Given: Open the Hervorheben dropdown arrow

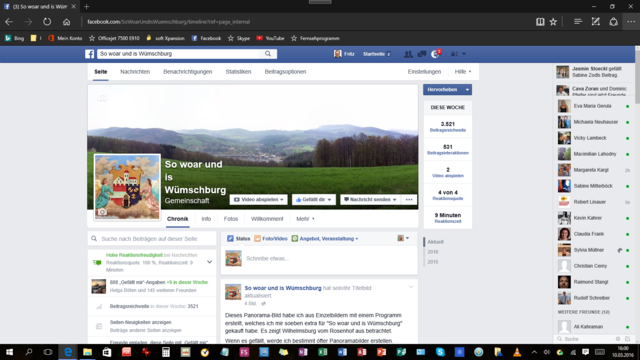Looking at the screenshot, I should pyautogui.click(x=467, y=89).
